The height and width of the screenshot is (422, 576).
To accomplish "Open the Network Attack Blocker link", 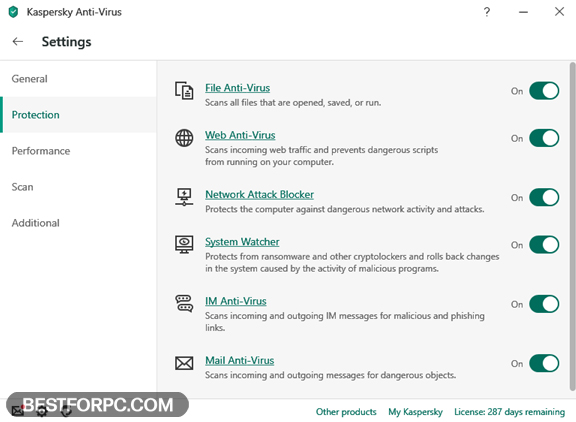I will pyautogui.click(x=259, y=194).
